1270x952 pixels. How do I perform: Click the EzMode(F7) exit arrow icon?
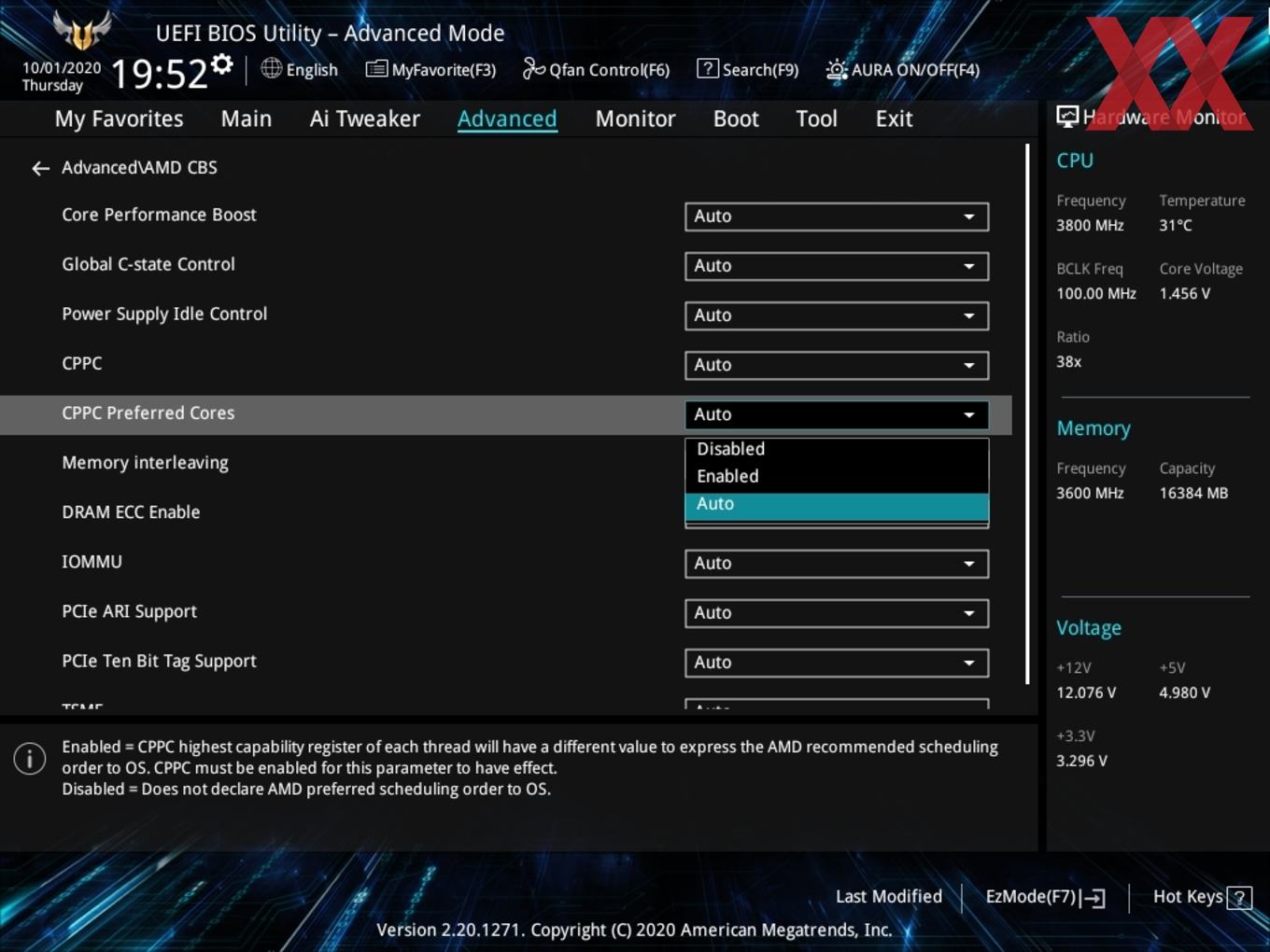click(x=1094, y=898)
